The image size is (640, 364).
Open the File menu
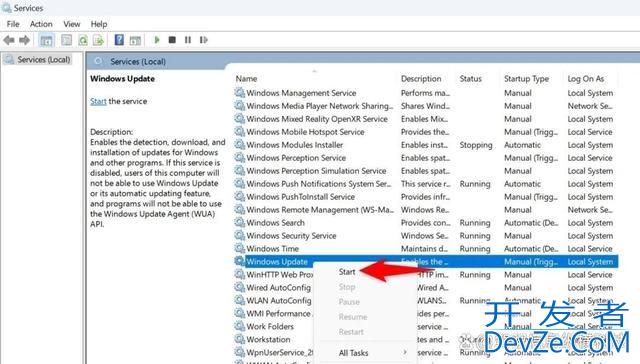point(13,24)
